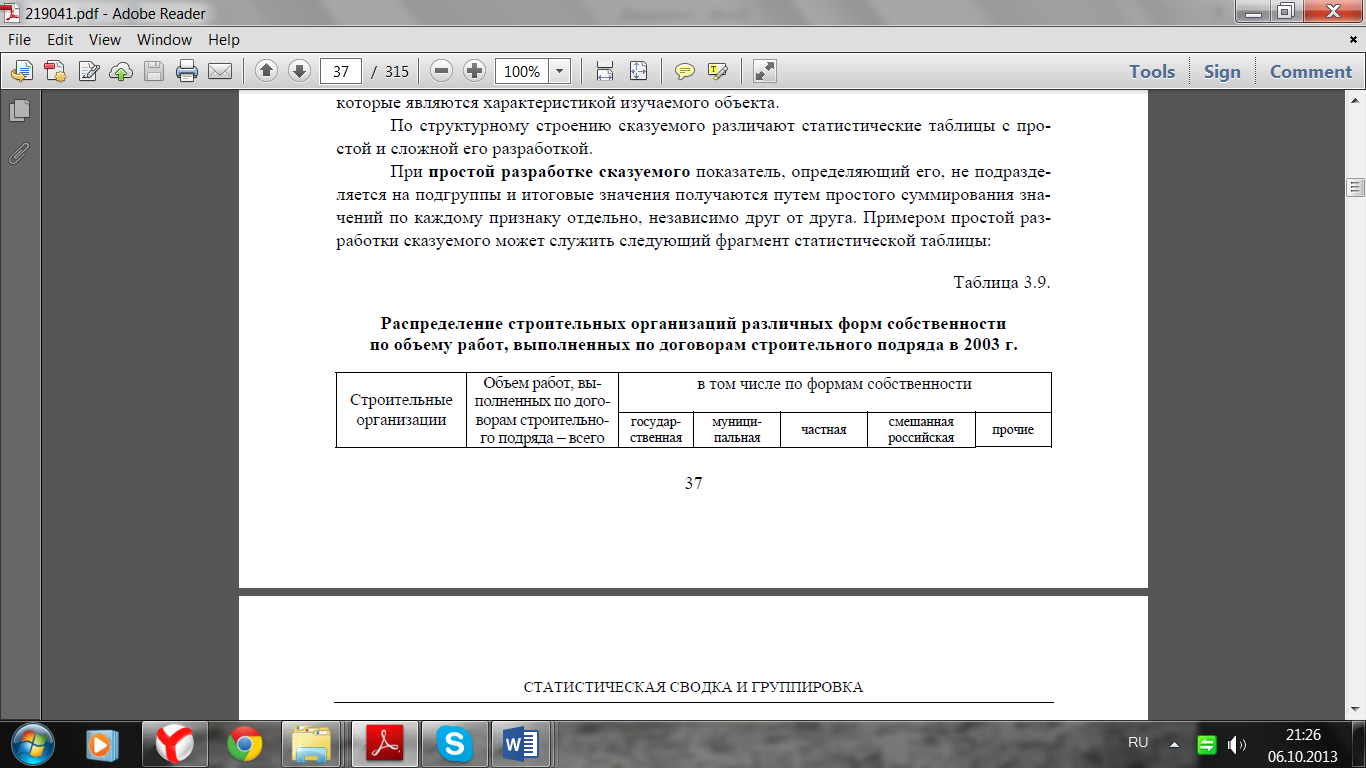The height and width of the screenshot is (768, 1366).
Task: Click the scrollbar up arrow
Action: click(x=1356, y=99)
